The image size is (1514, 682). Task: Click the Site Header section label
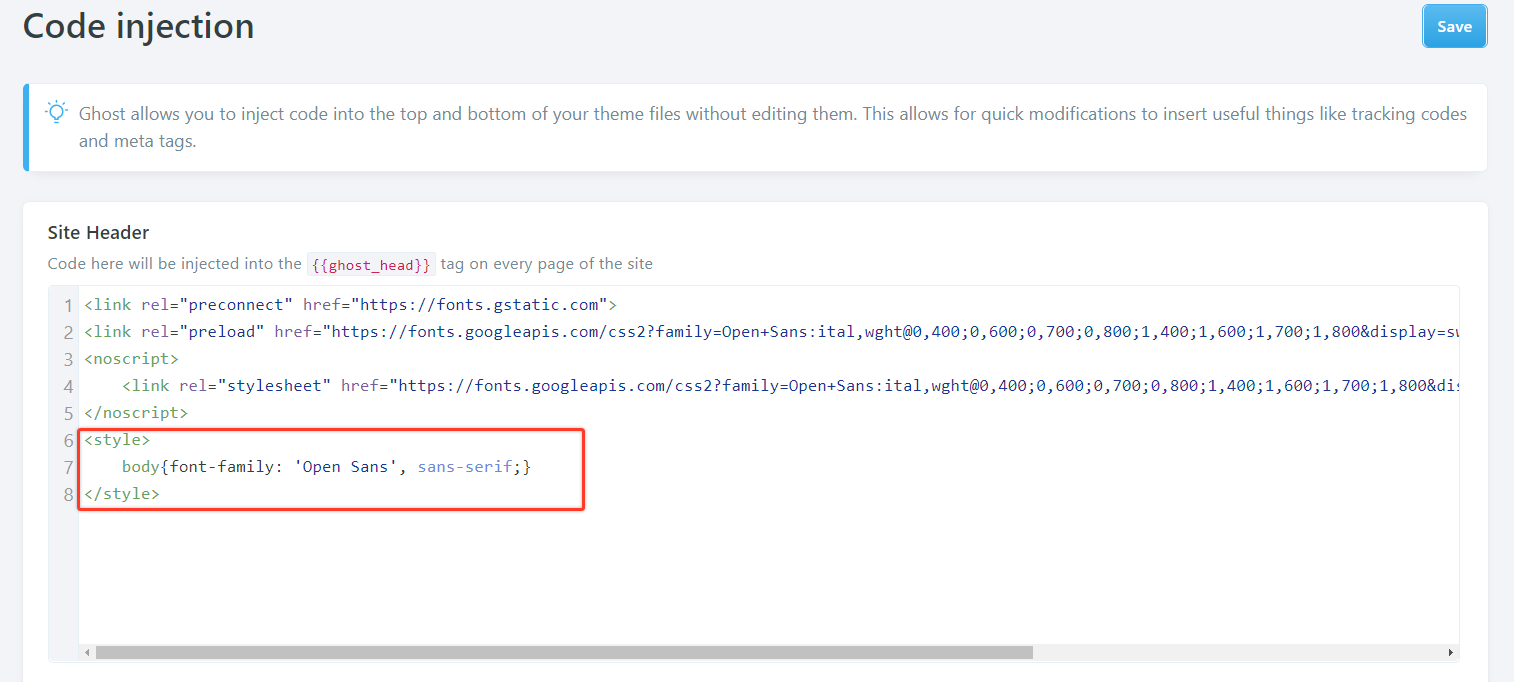point(98,232)
